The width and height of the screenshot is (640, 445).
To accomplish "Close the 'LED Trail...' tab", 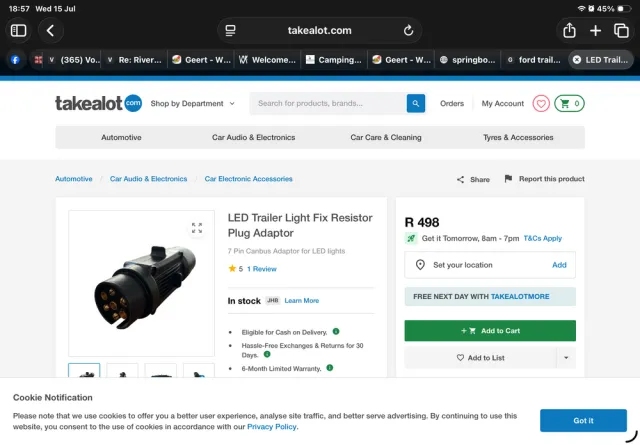I will (x=577, y=60).
